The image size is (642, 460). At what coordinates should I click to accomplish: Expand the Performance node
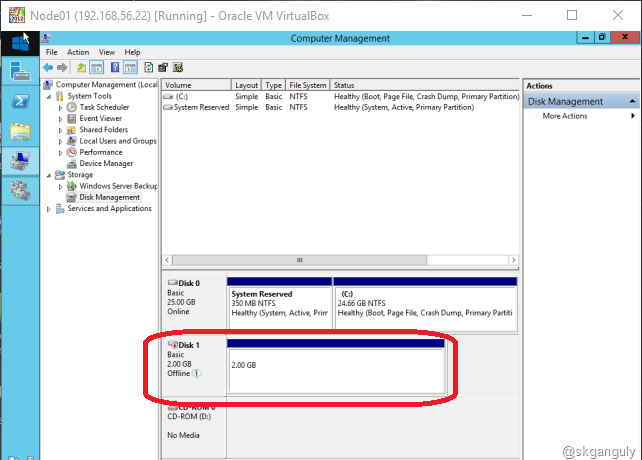61,153
